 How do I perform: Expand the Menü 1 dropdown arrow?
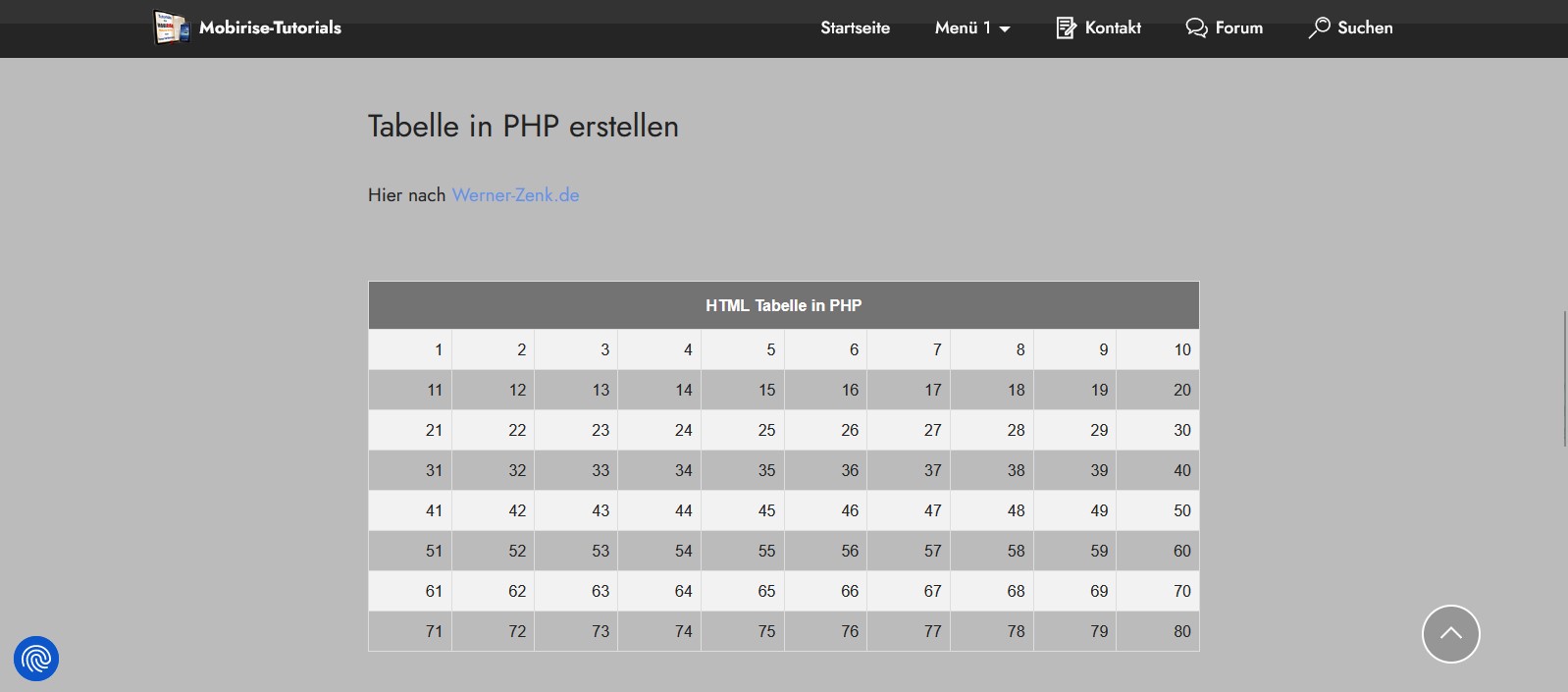click(1005, 29)
